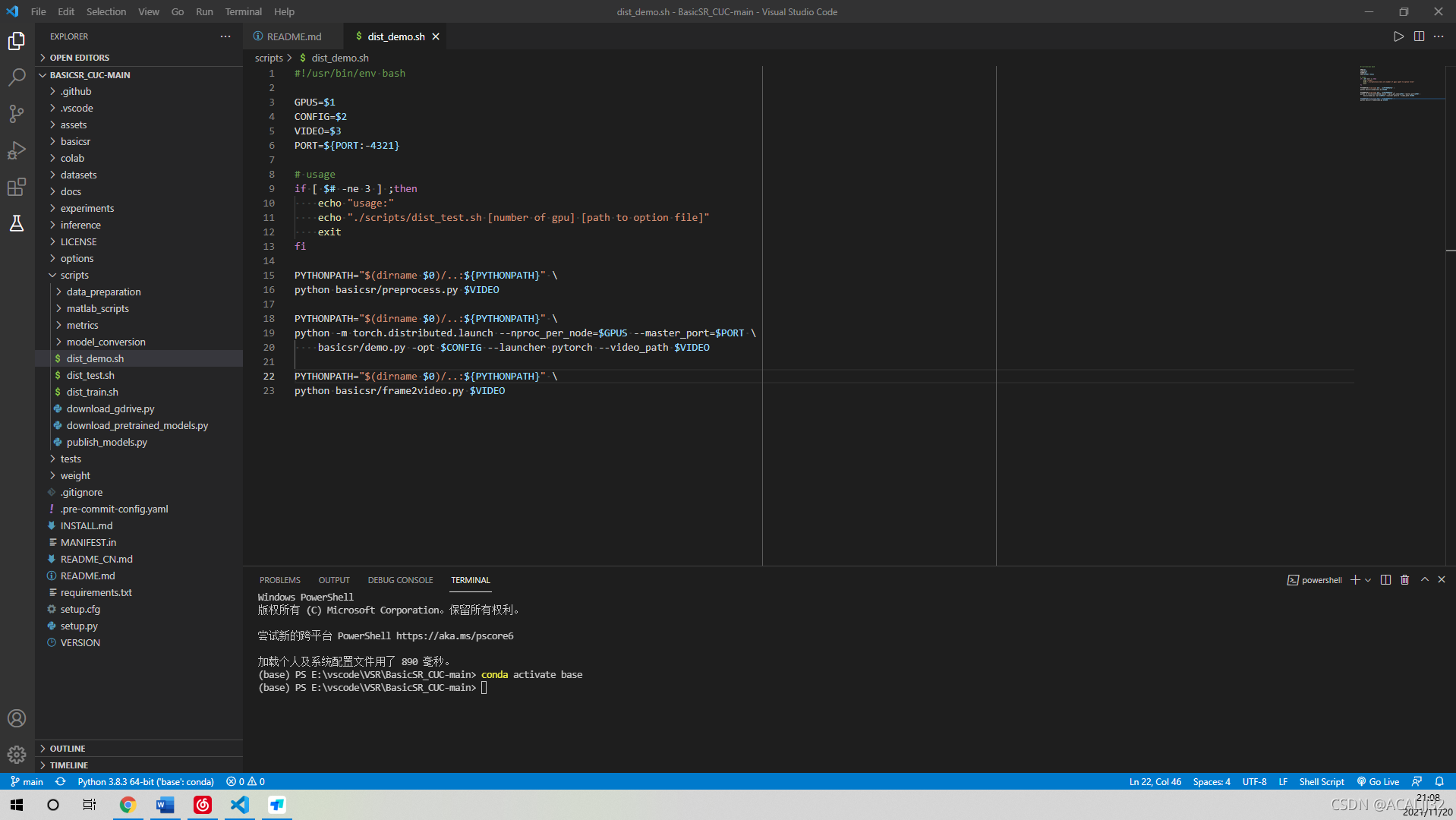The height and width of the screenshot is (820, 1456).
Task: Open the Accounts menu icon
Action: (17, 718)
